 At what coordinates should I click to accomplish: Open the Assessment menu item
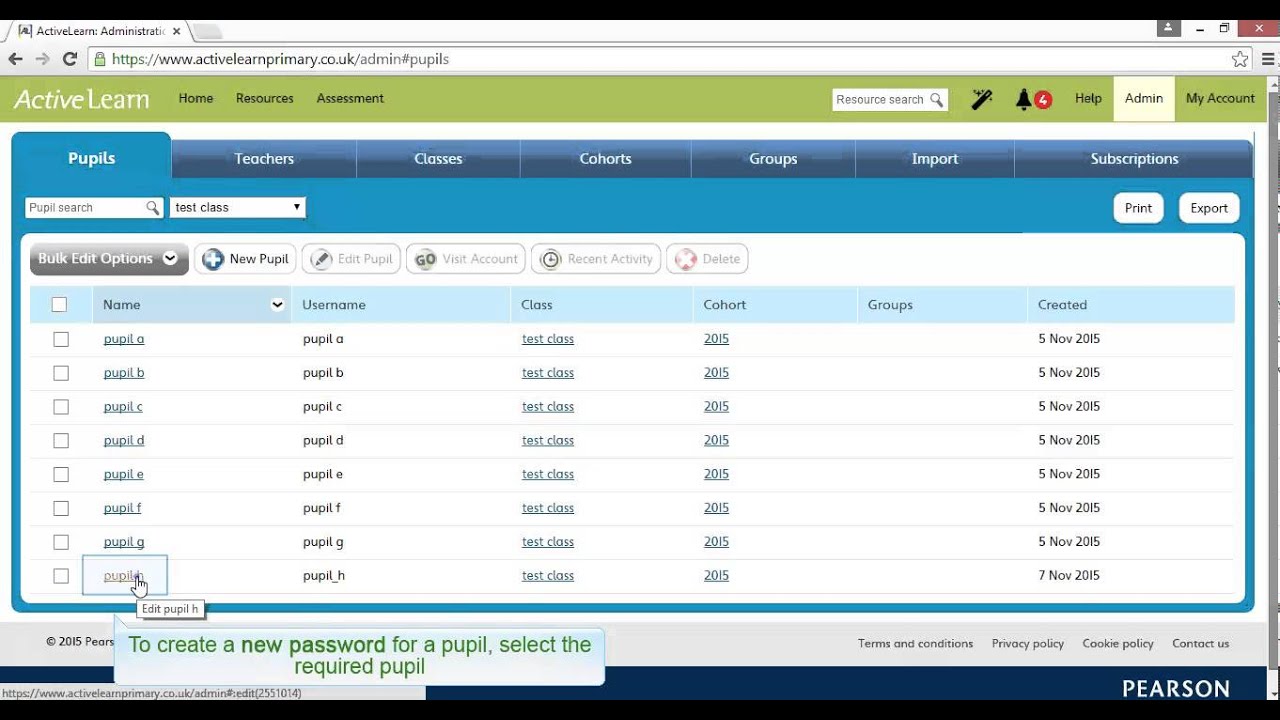(x=350, y=99)
